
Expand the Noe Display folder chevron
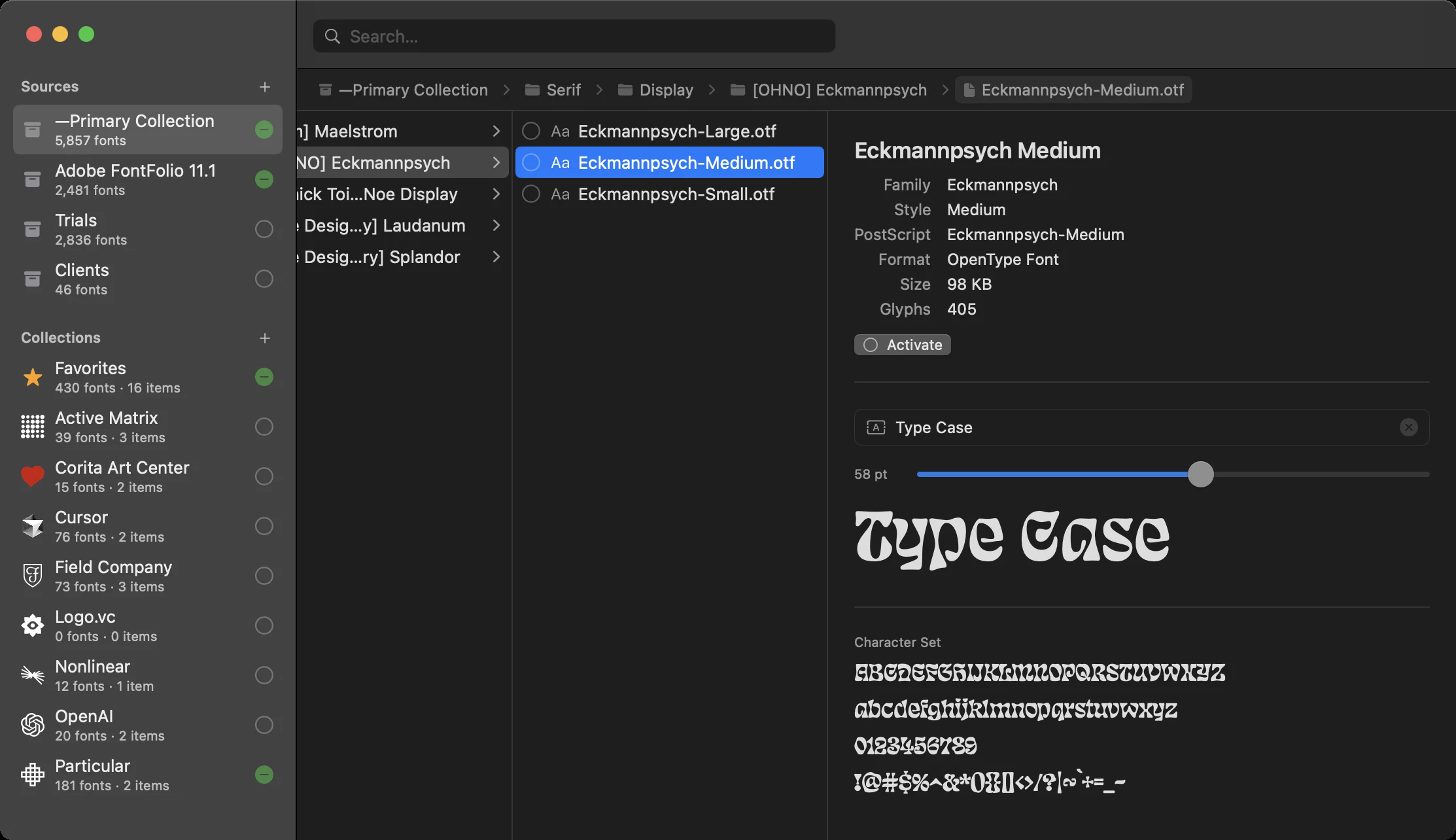point(496,194)
